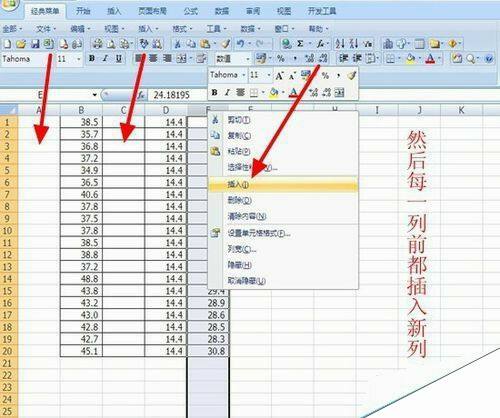Open the 格式 classic menu
Image resolution: width=500 pixels, height=418 pixels.
tap(182, 29)
